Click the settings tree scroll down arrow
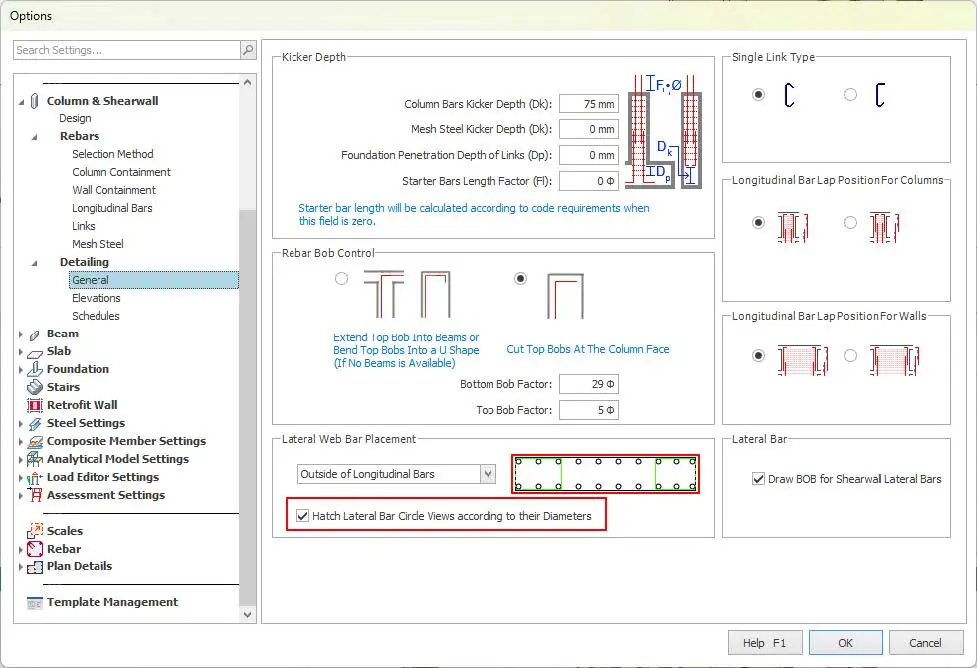Image resolution: width=977 pixels, height=668 pixels. [x=247, y=615]
